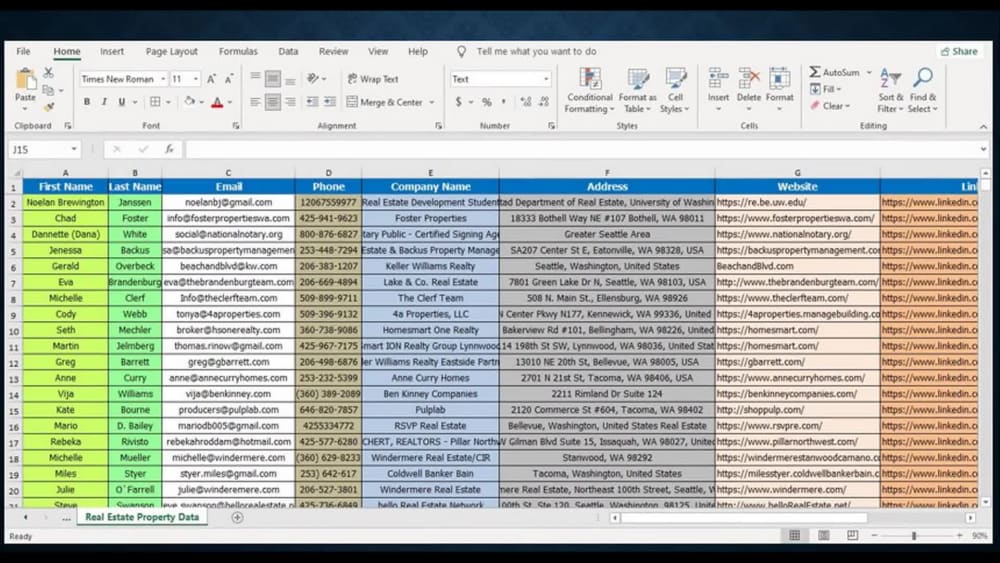
Task: Click the Increase Indent icon
Action: tap(330, 102)
